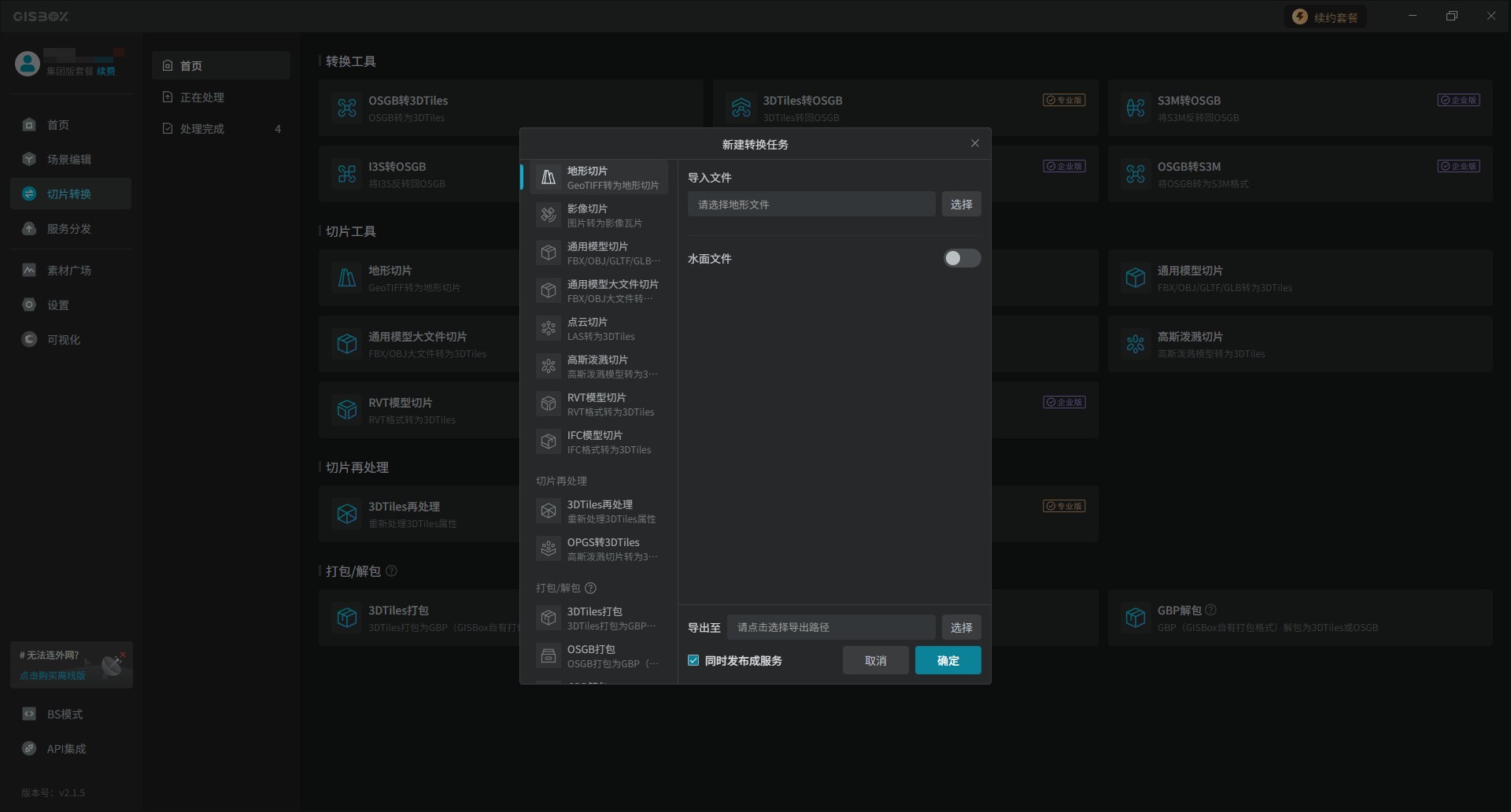Select the 影像切片 icon in task list
Screen dimensions: 1511x812
tap(549, 215)
